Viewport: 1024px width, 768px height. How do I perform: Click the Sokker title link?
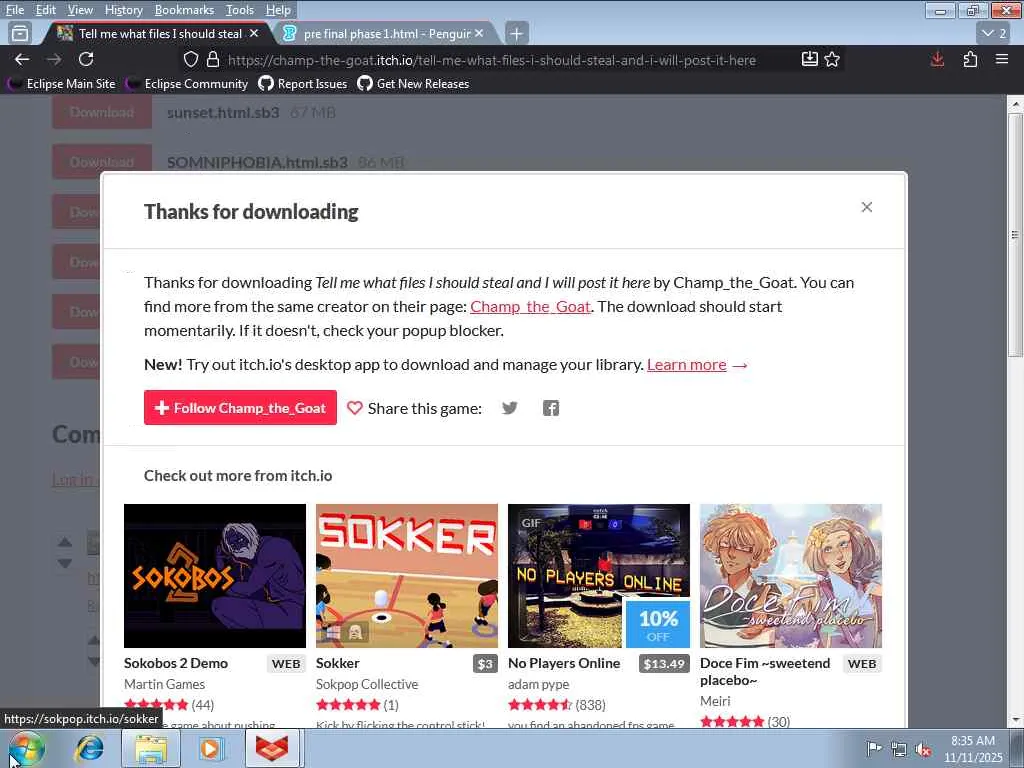pyautogui.click(x=338, y=663)
